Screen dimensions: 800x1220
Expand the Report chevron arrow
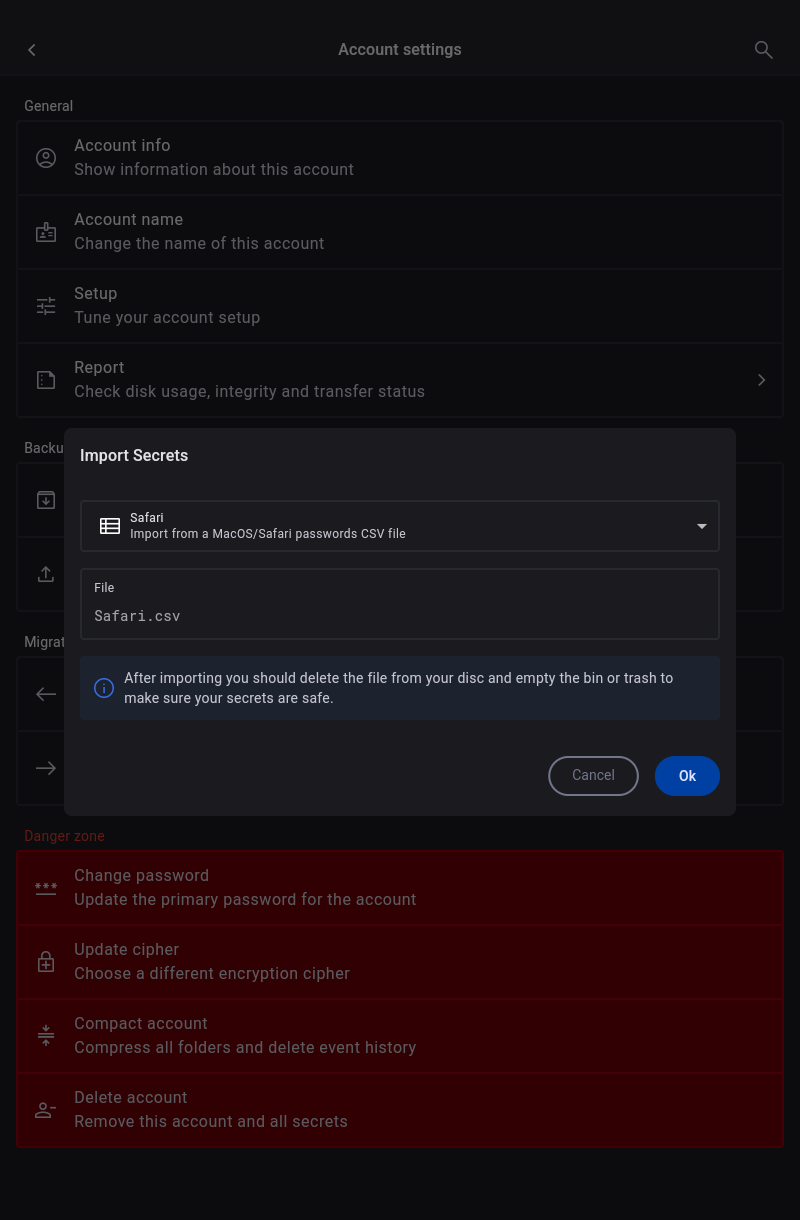761,380
